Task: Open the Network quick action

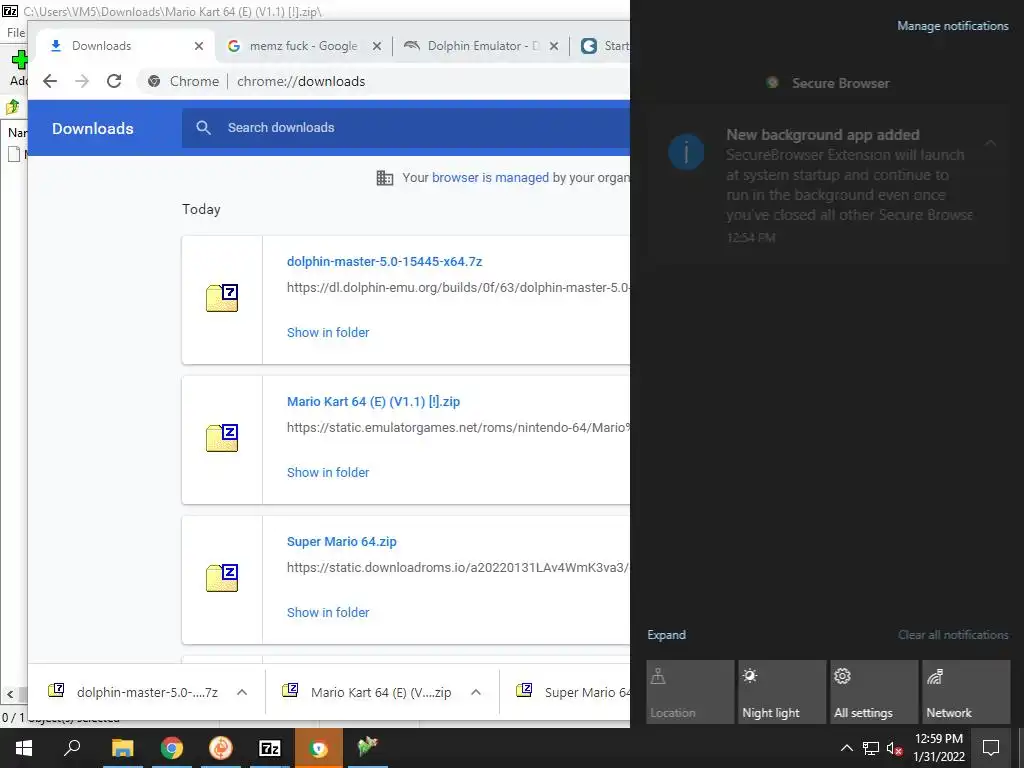Action: (x=966, y=692)
